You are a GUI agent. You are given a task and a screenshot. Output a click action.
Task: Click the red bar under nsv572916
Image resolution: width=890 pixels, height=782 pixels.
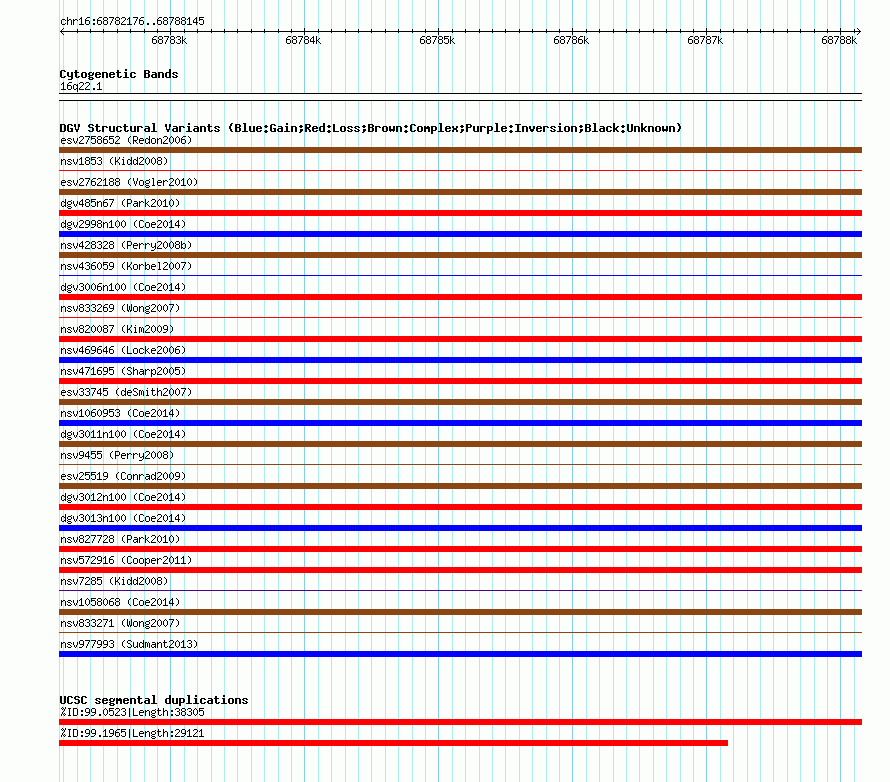(460, 570)
